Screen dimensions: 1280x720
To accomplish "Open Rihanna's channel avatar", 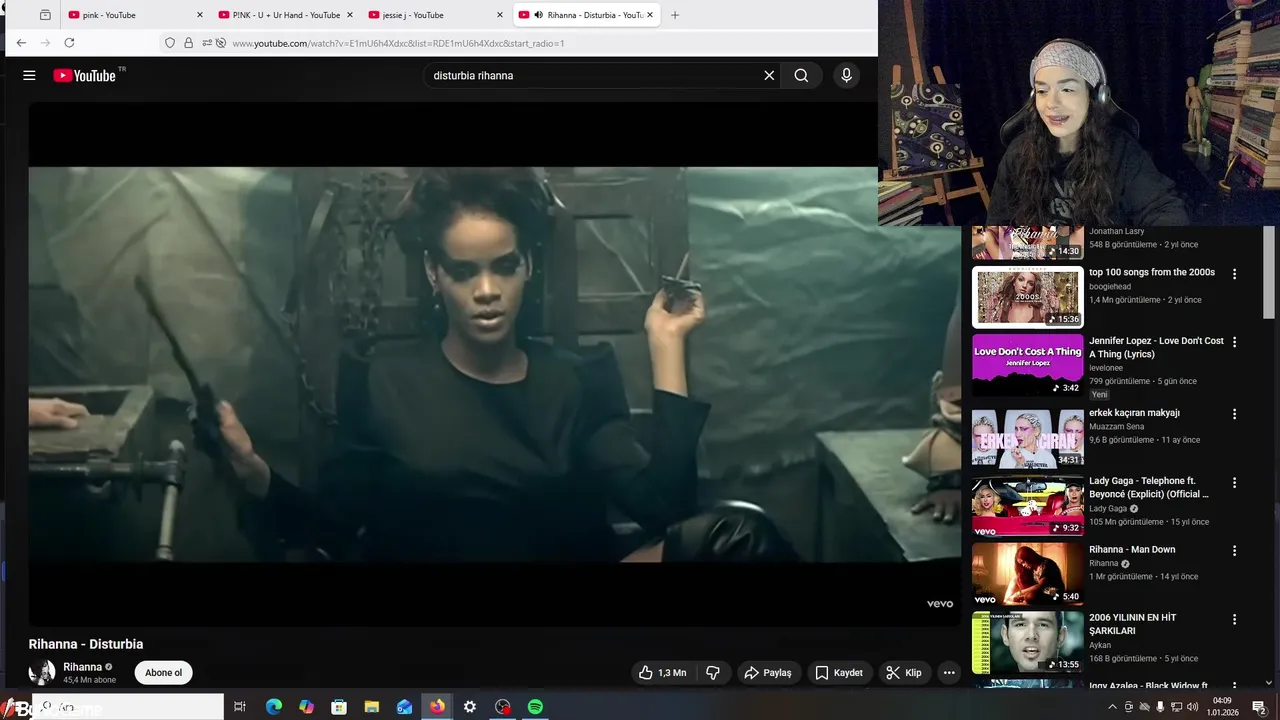I will click(42, 672).
